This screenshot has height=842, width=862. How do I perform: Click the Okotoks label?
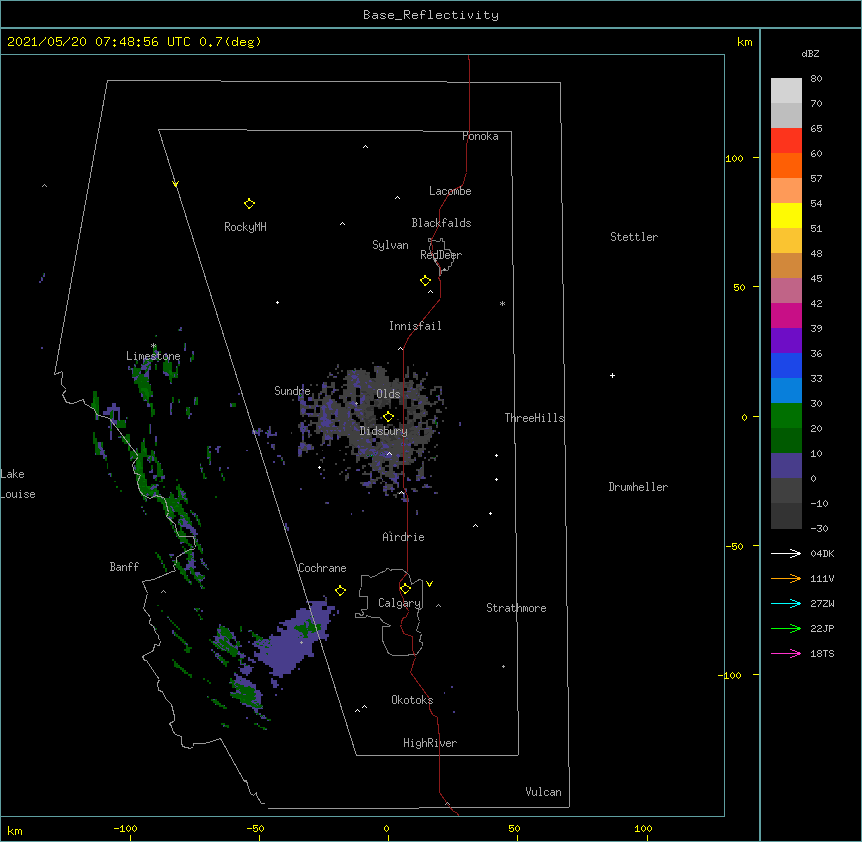click(x=412, y=700)
